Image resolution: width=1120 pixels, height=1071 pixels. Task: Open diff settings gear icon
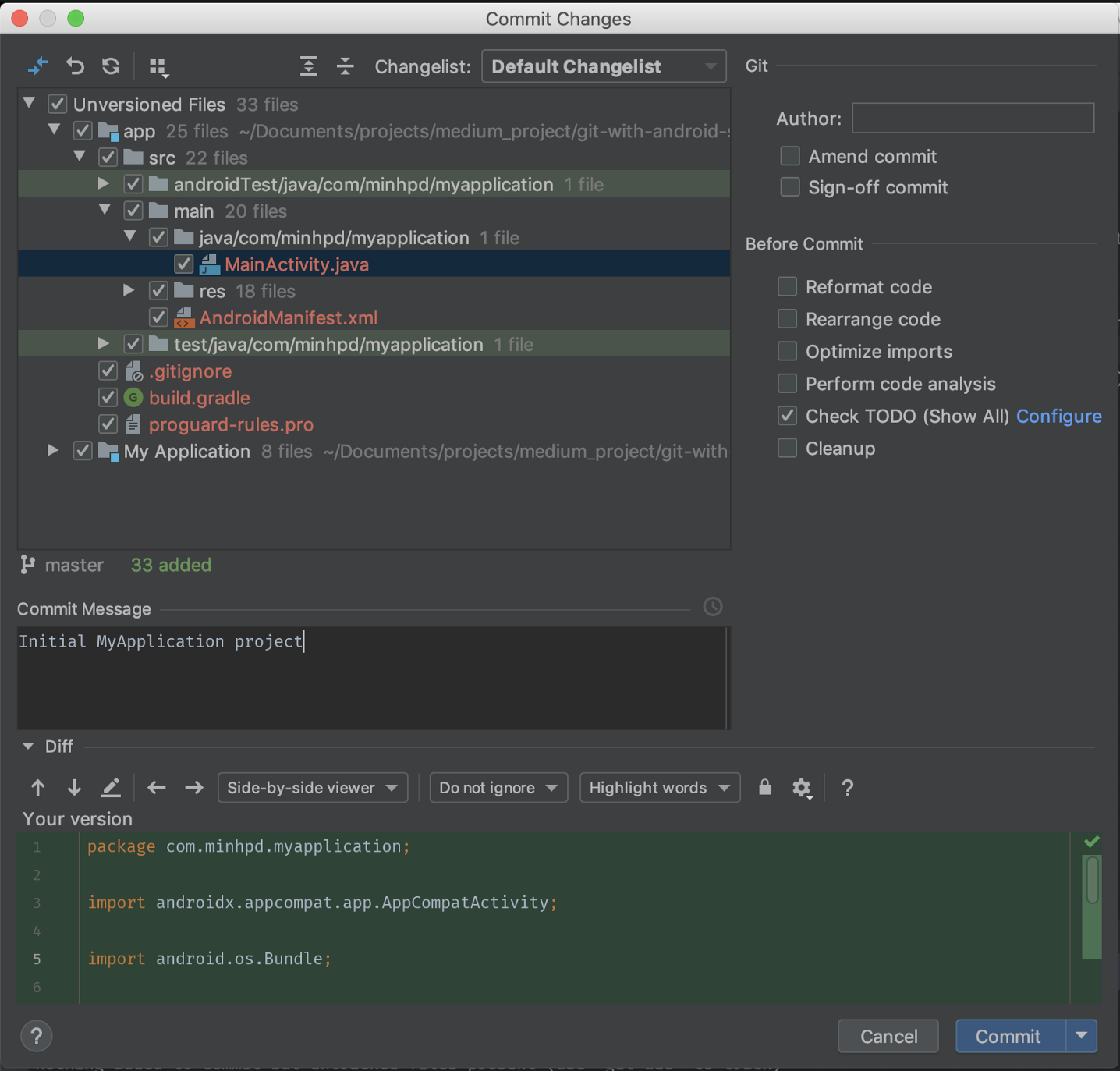pos(801,788)
